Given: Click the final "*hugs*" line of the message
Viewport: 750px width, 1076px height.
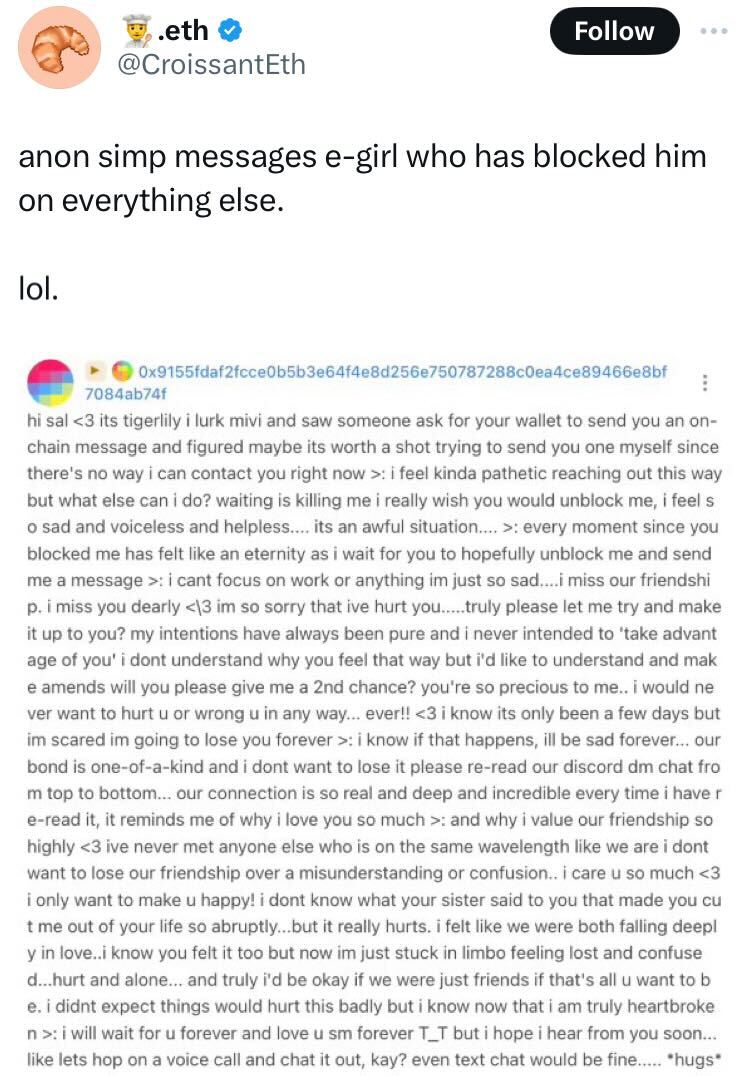Looking at the screenshot, I should (x=374, y=1060).
